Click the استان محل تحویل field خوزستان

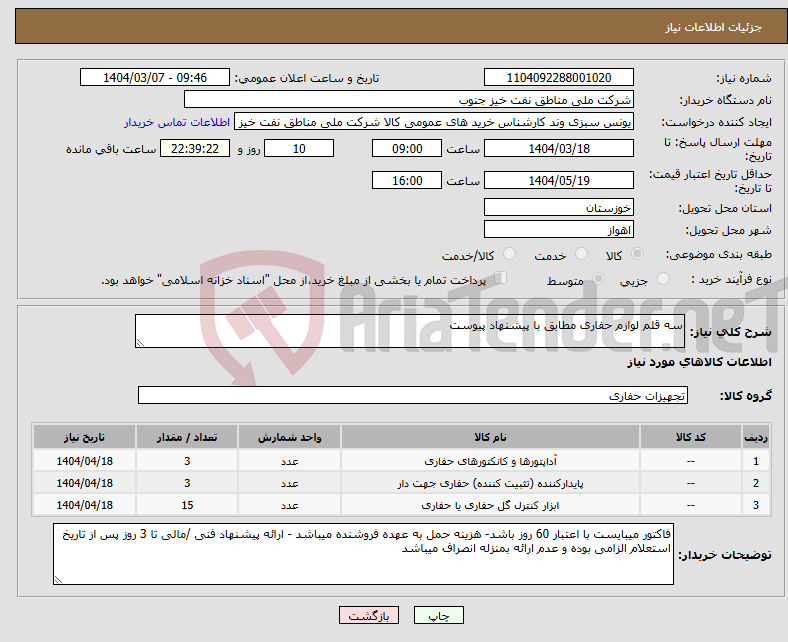558,208
